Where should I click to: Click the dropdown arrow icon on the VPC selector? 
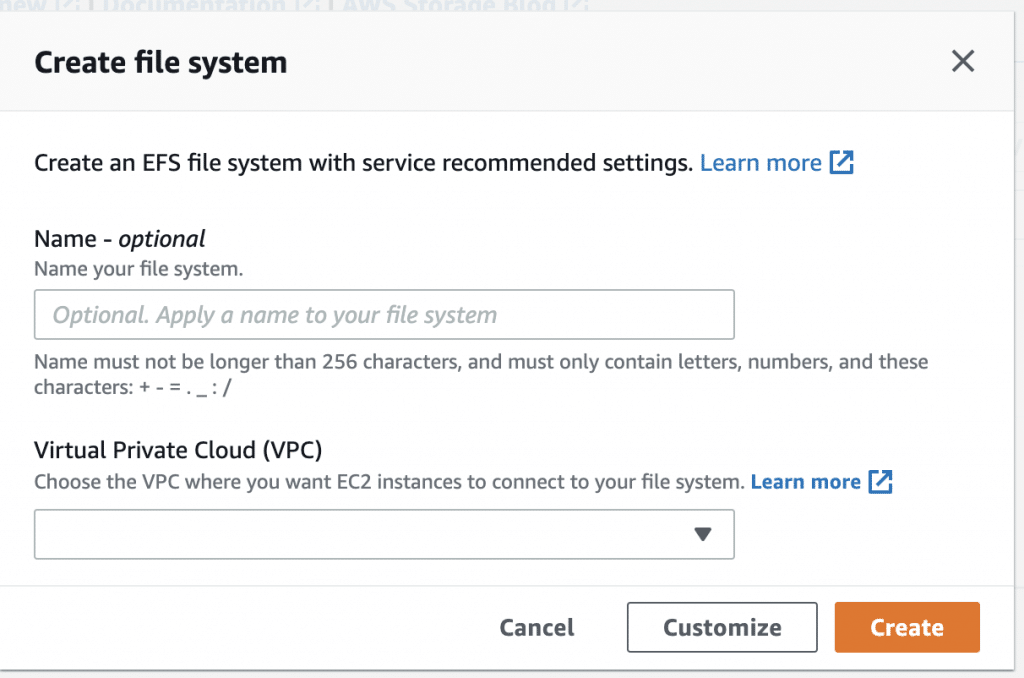(x=703, y=534)
